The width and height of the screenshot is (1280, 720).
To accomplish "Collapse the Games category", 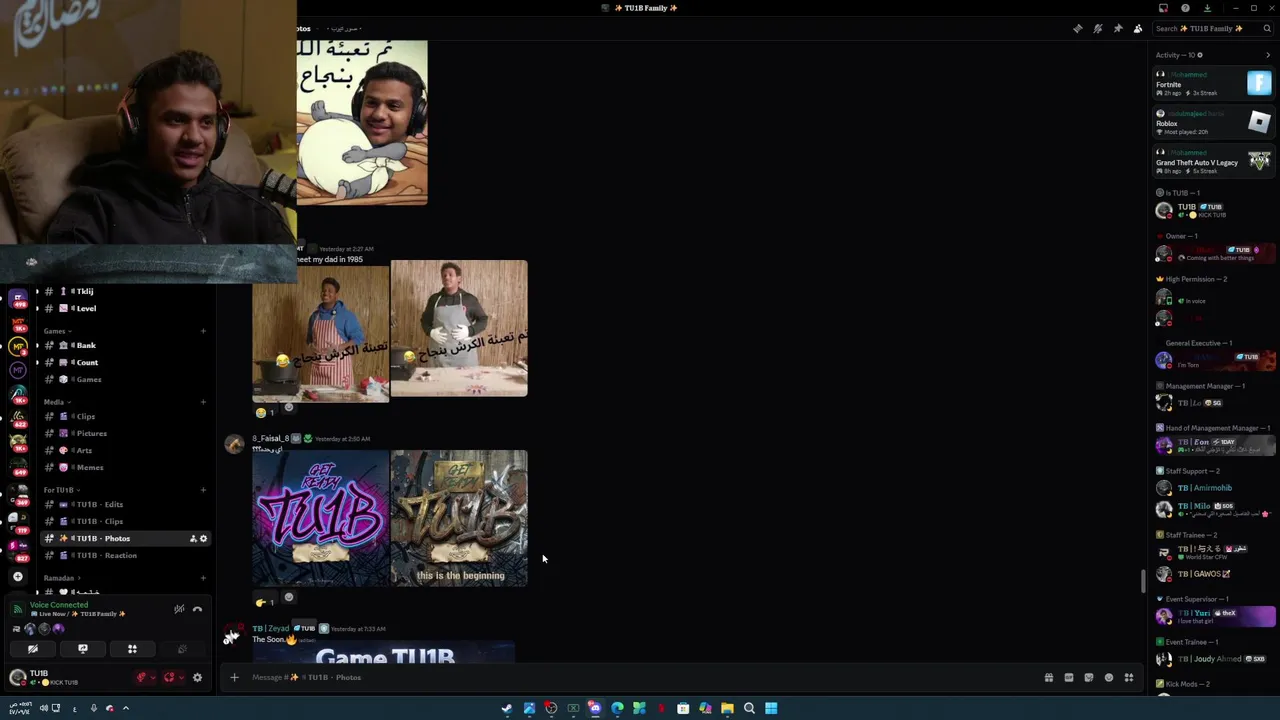I will coord(56,331).
